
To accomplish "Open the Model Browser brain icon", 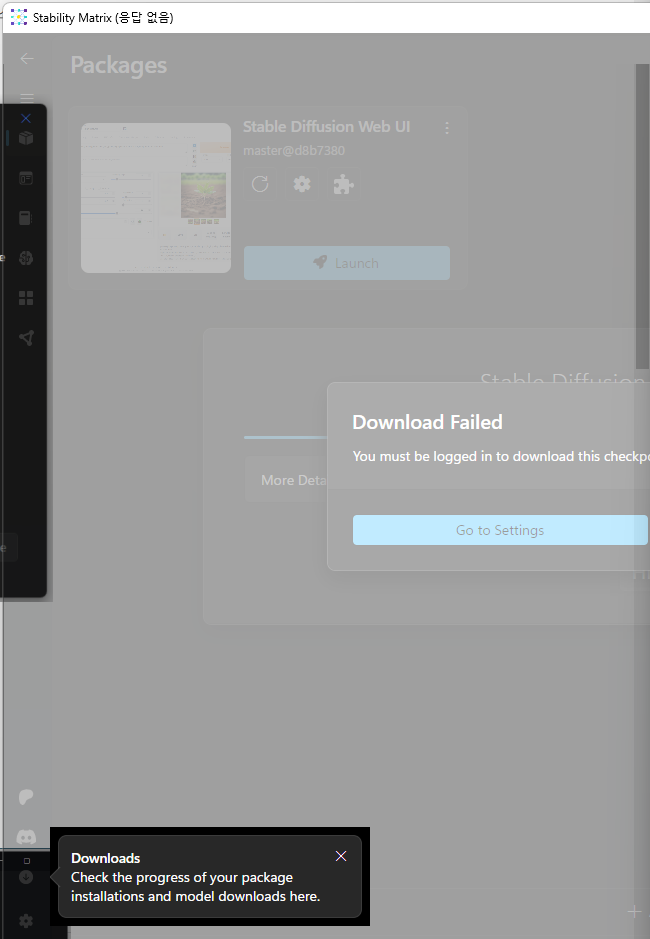I will click(26, 258).
